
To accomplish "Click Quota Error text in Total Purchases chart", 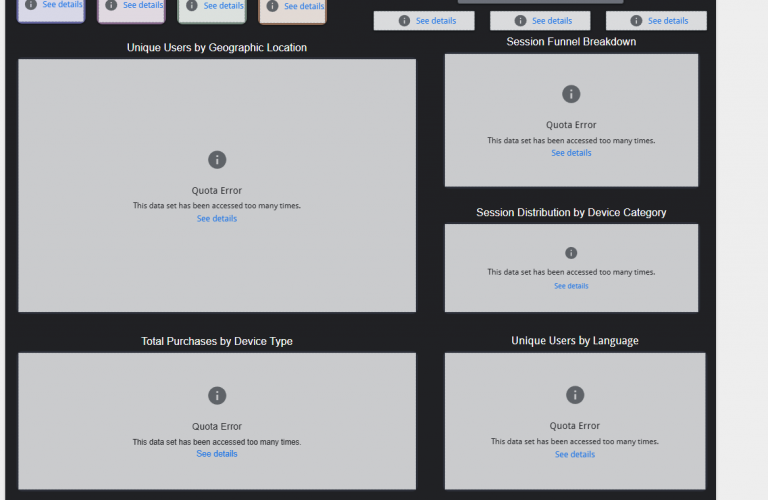I will 217,427.
